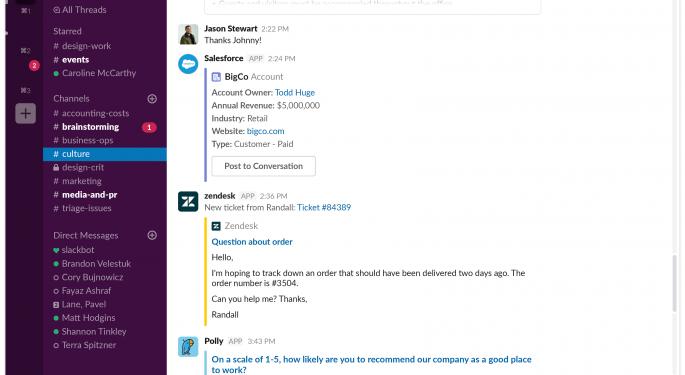
Task: Click the Polly app parrot avatar
Action: pyautogui.click(x=188, y=347)
